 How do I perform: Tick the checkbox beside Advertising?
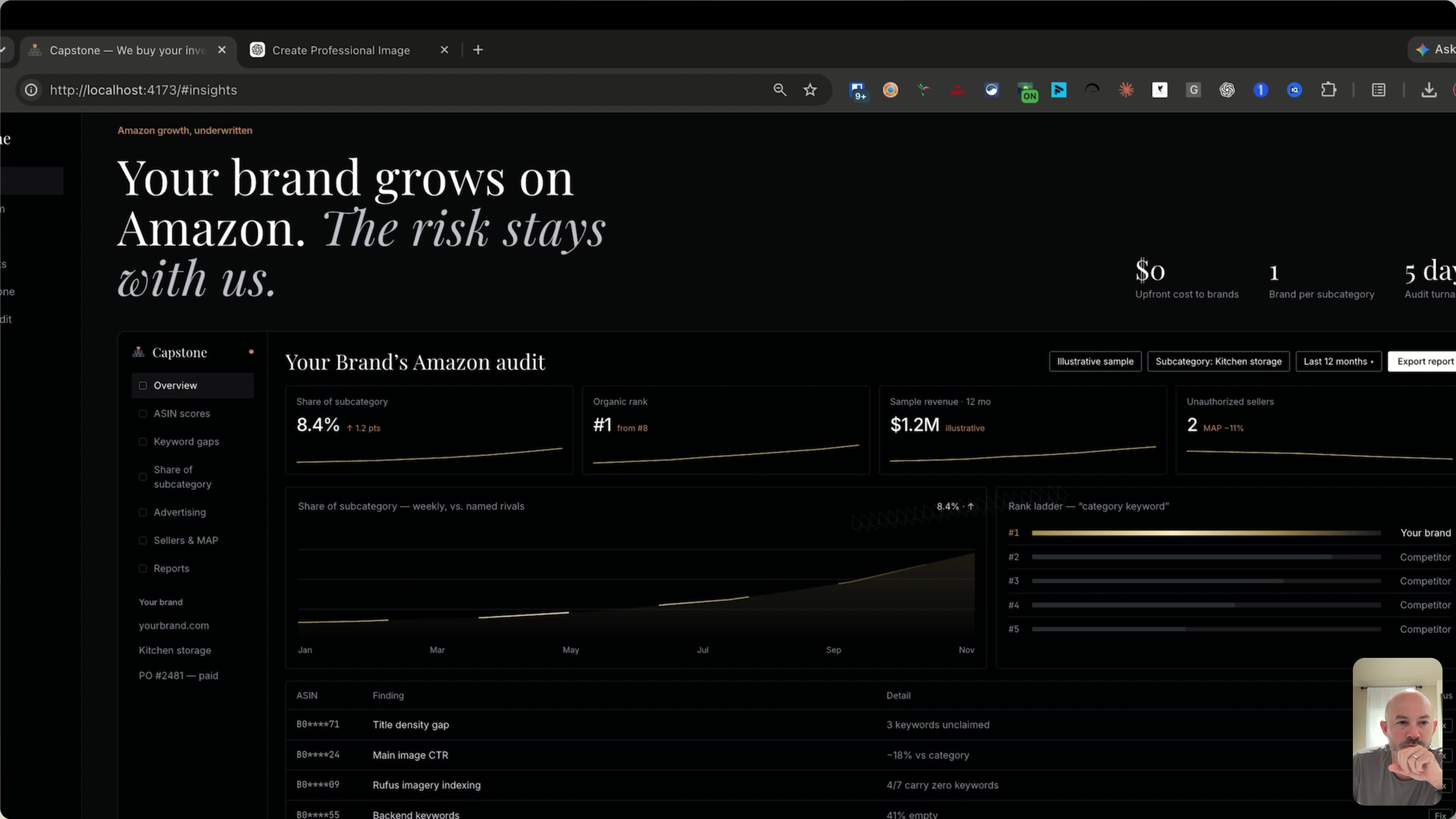pos(143,513)
